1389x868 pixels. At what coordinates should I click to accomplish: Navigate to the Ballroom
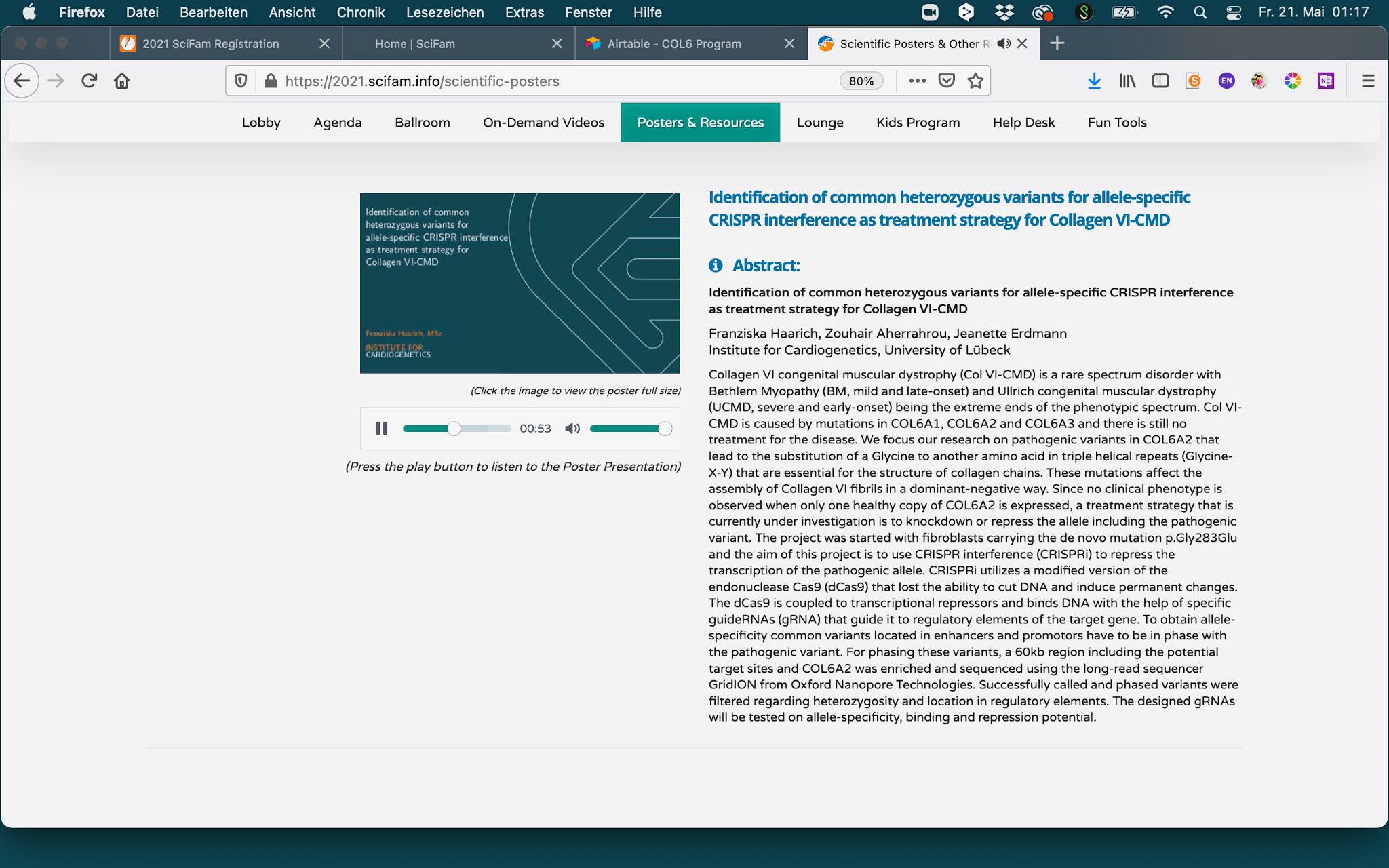pyautogui.click(x=423, y=123)
